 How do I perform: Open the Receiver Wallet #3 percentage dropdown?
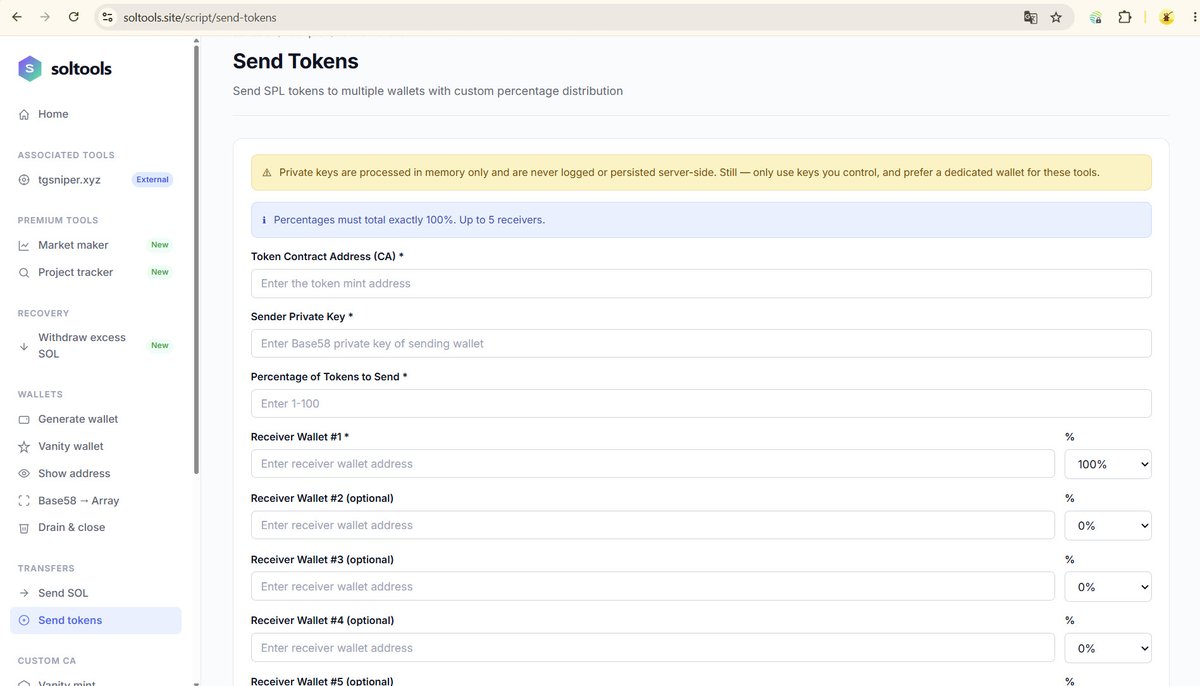[1108, 587]
